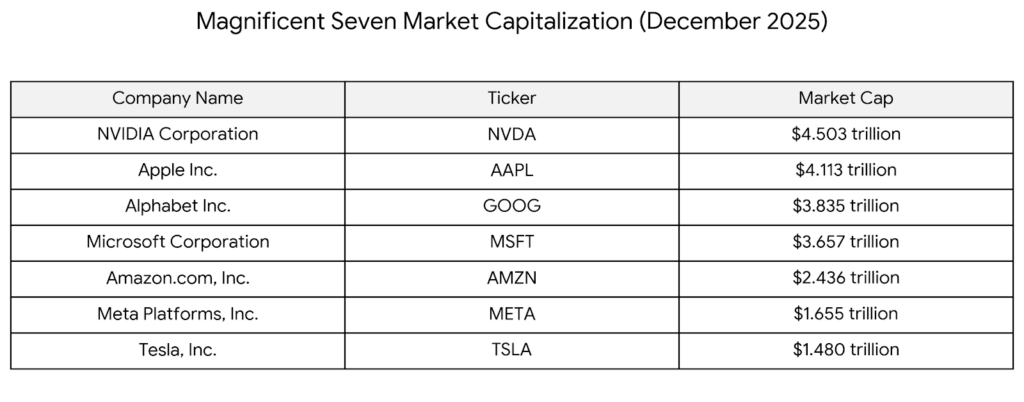
Task: Click the Magnificent Seven chart title
Action: [511, 22]
